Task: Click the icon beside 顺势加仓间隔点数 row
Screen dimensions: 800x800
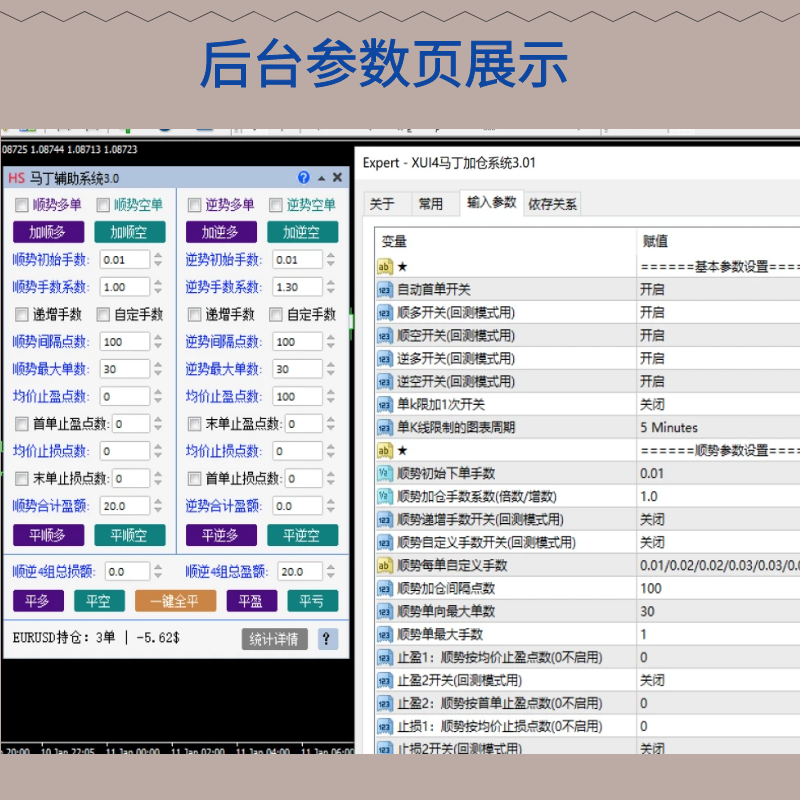Action: [x=385, y=589]
